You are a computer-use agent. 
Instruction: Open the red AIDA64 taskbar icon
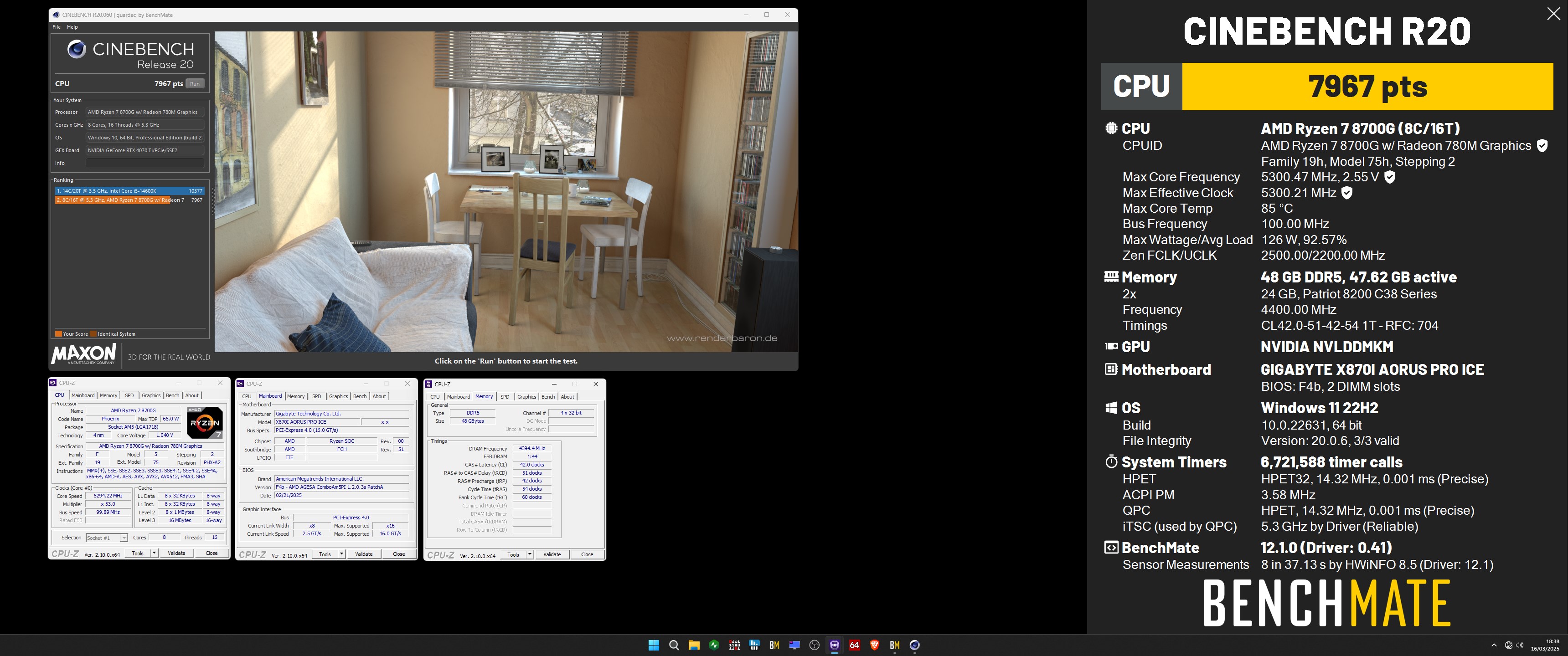pos(855,645)
